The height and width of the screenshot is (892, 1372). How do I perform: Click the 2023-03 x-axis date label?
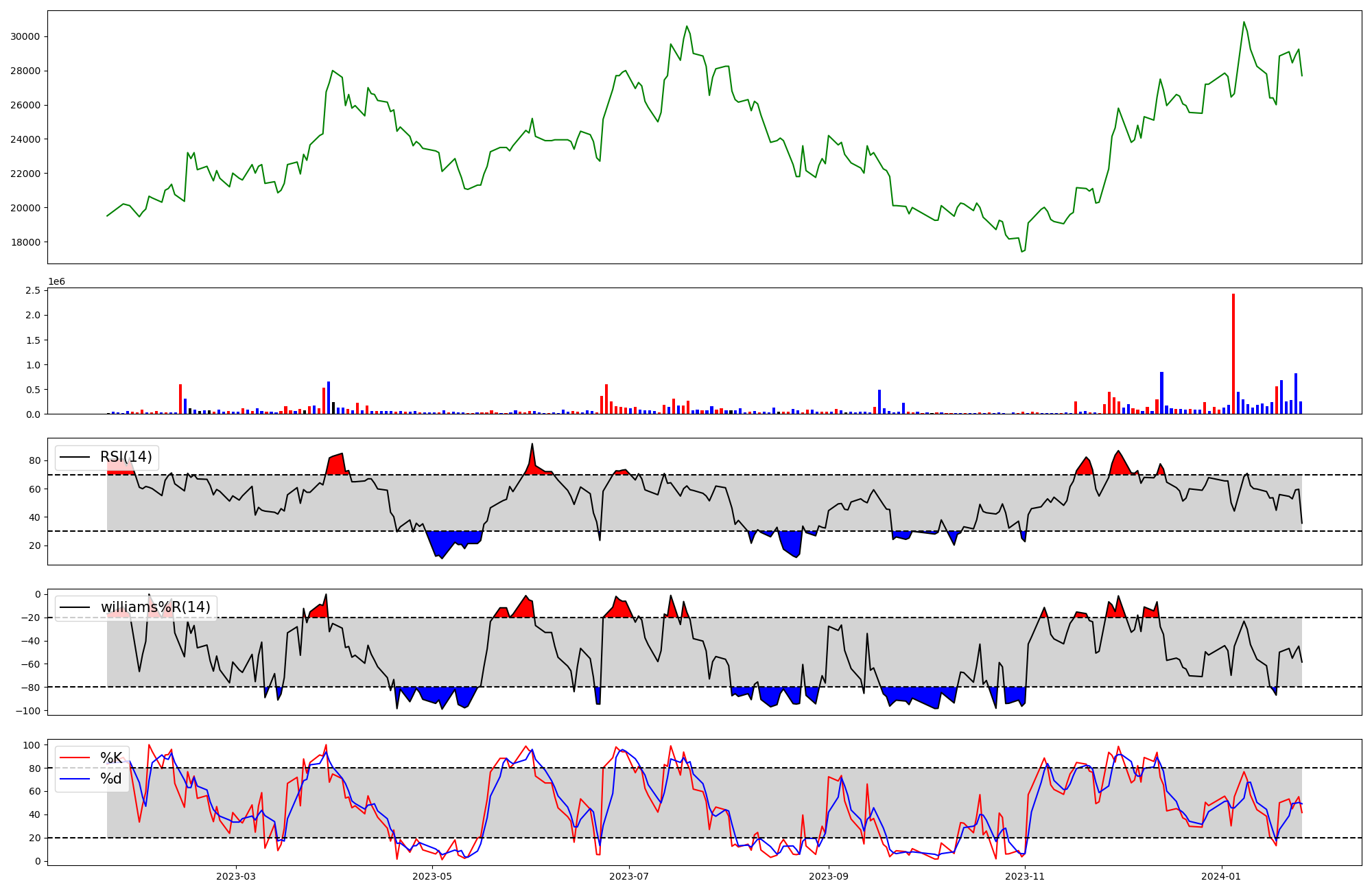pyautogui.click(x=235, y=876)
